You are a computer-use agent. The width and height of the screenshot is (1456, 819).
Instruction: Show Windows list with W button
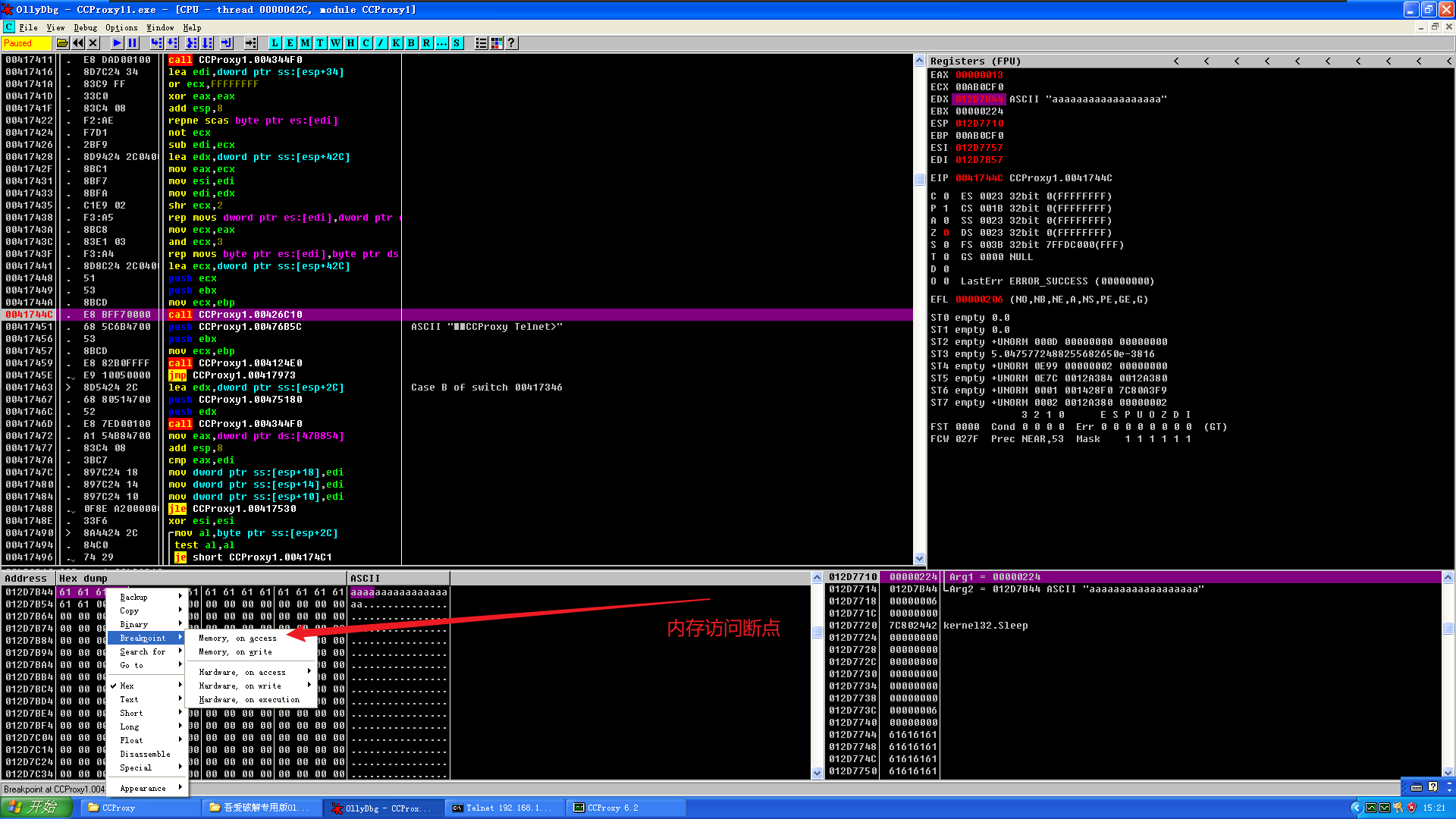[x=335, y=43]
